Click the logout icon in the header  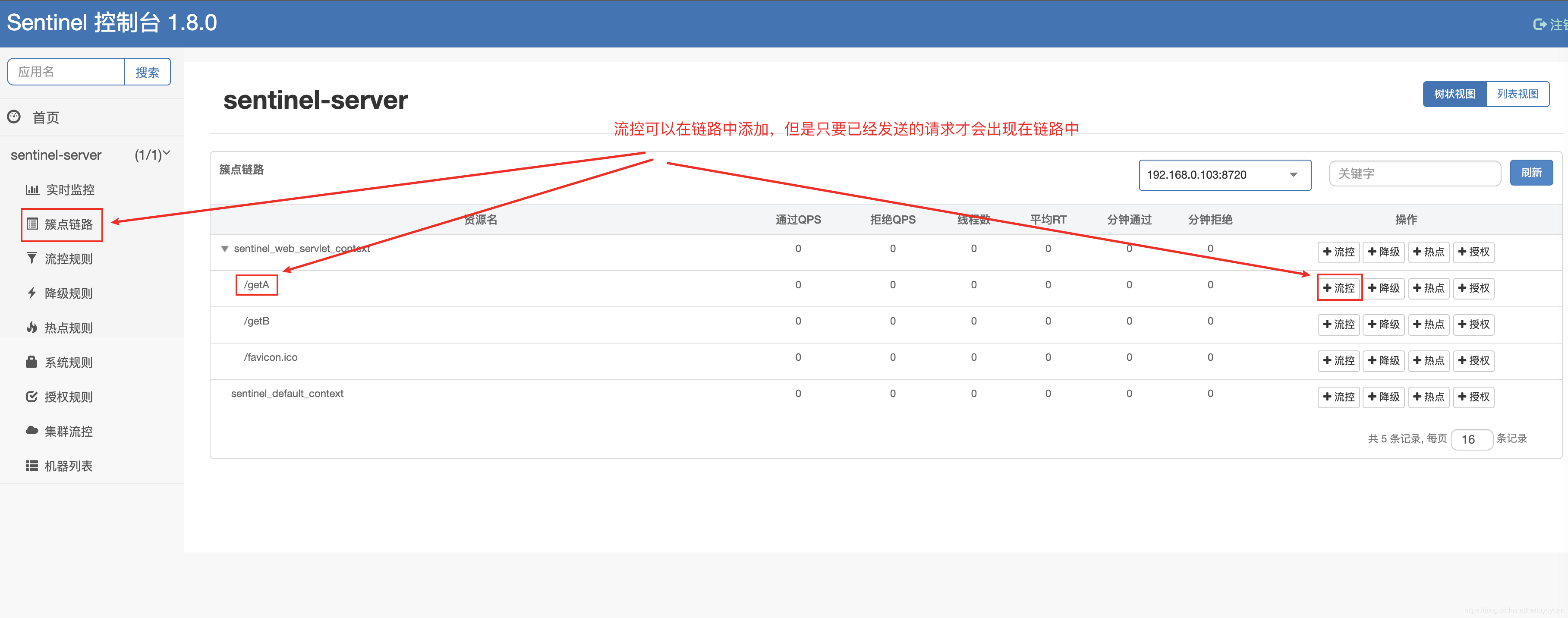coord(1540,24)
